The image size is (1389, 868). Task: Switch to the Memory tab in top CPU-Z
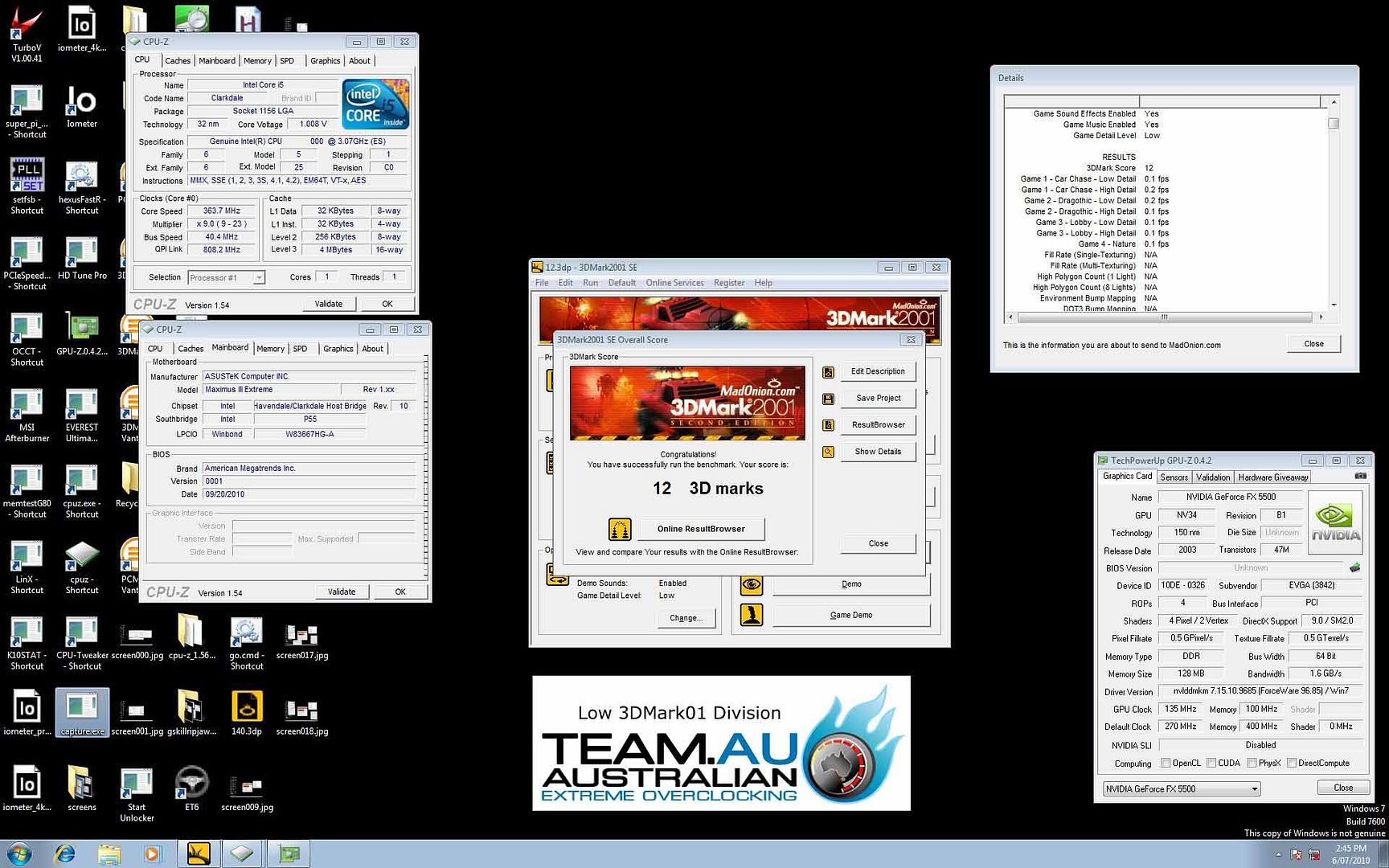pos(257,61)
